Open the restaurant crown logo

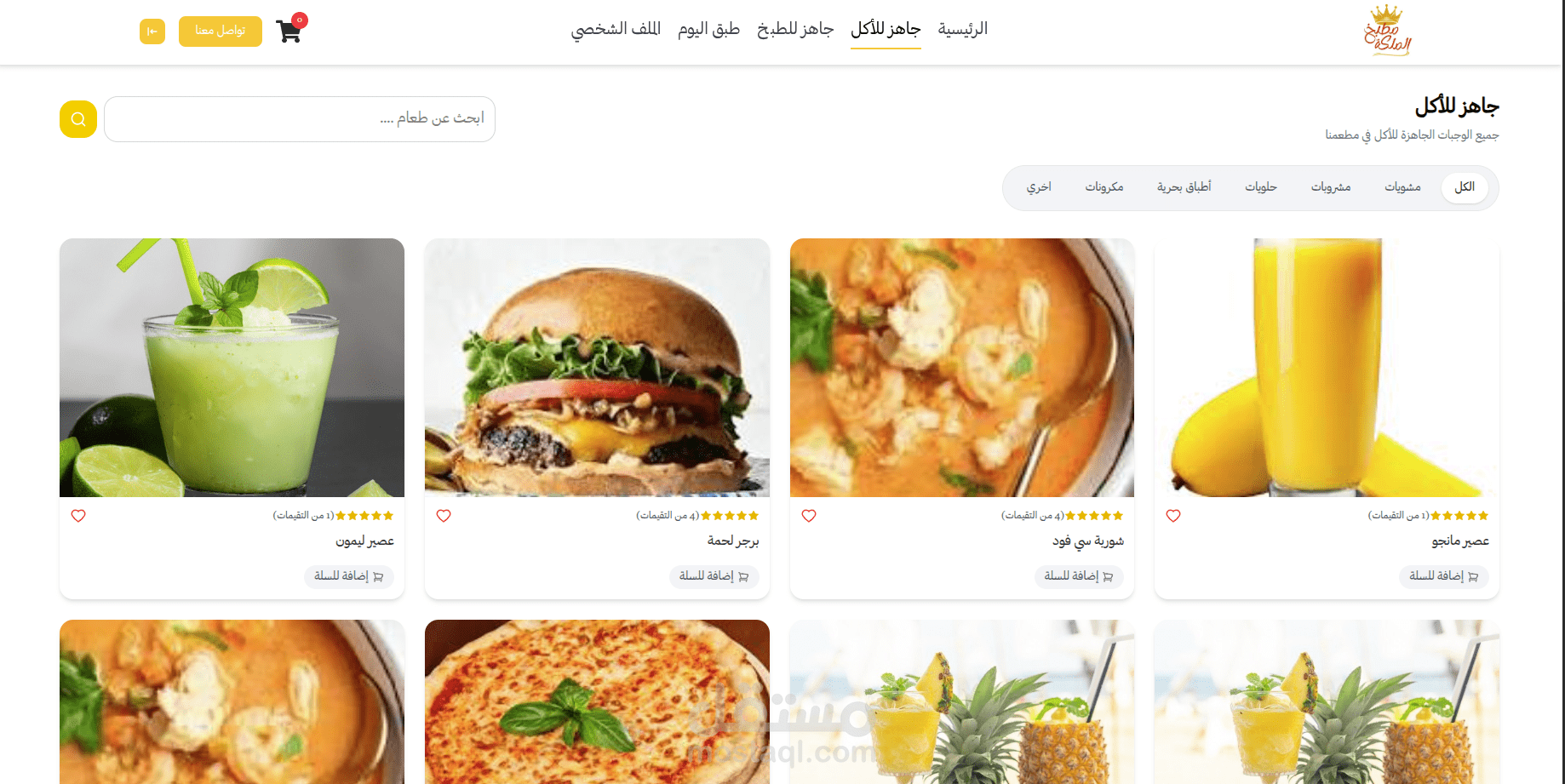point(1389,31)
